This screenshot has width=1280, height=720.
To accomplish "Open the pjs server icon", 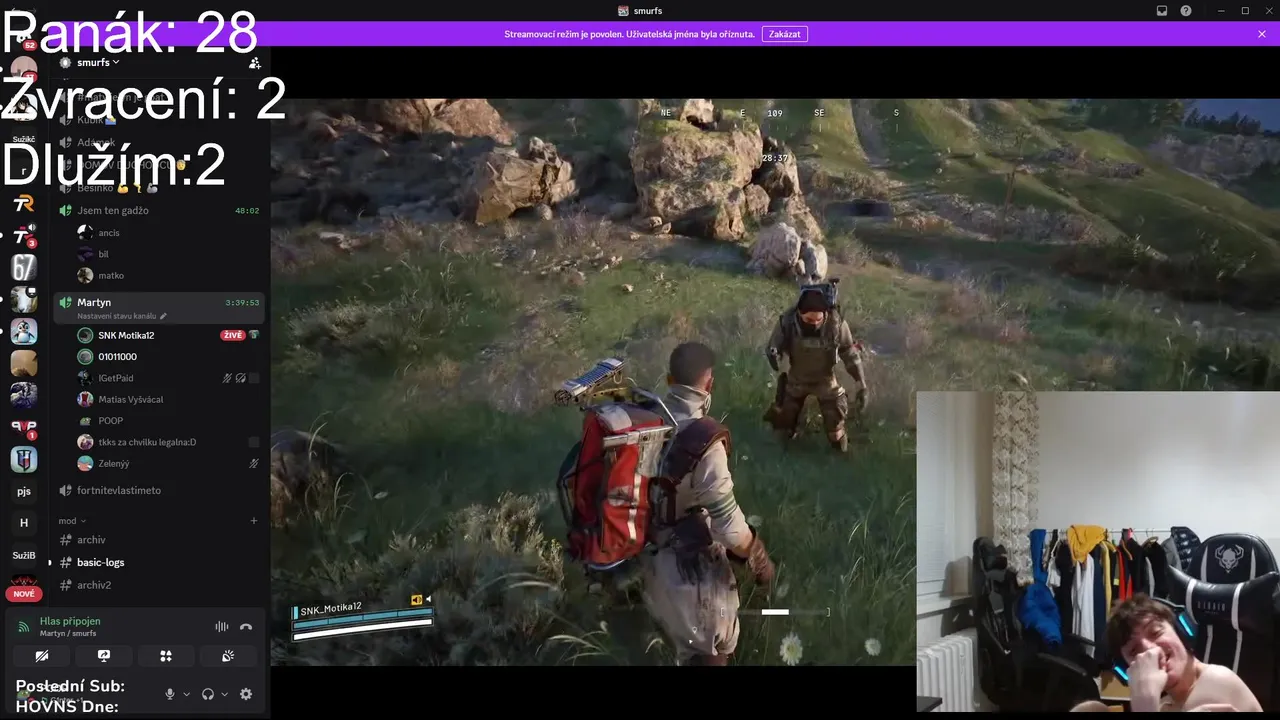I will pos(24,491).
